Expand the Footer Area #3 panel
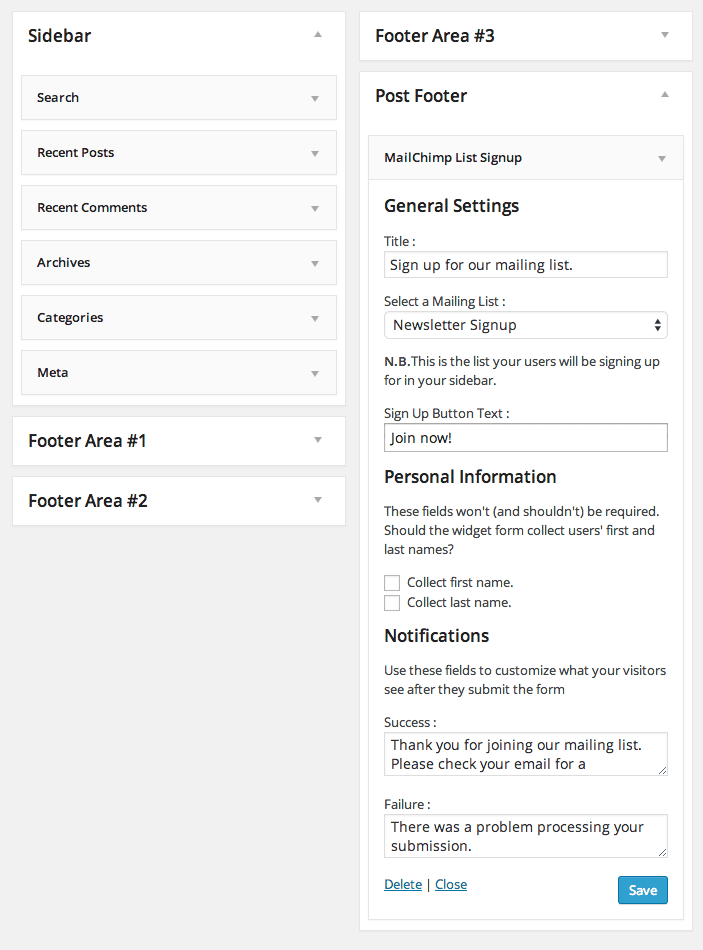This screenshot has width=703, height=950. point(665,35)
